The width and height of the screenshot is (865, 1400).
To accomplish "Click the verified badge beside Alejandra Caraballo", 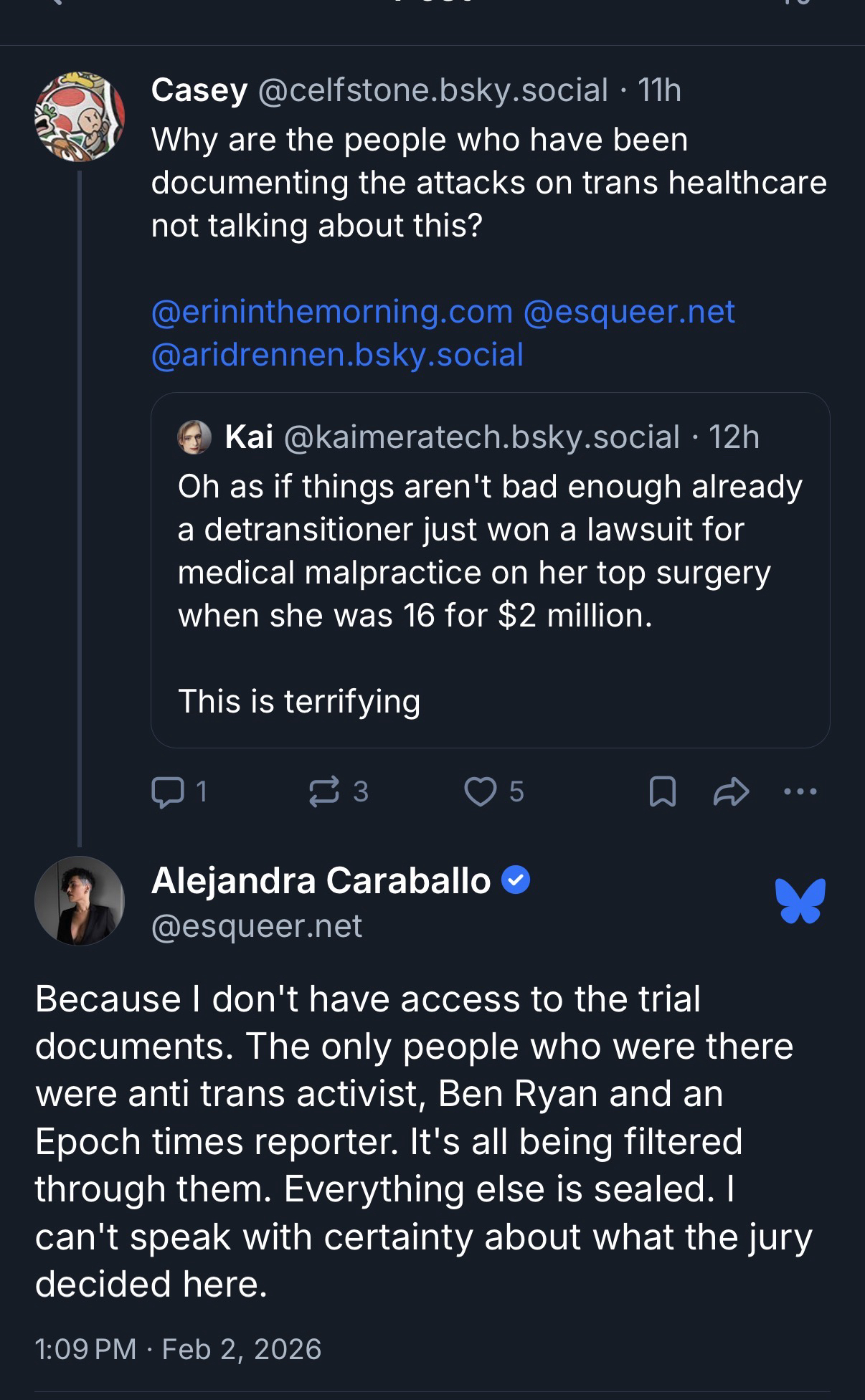I will point(515,880).
